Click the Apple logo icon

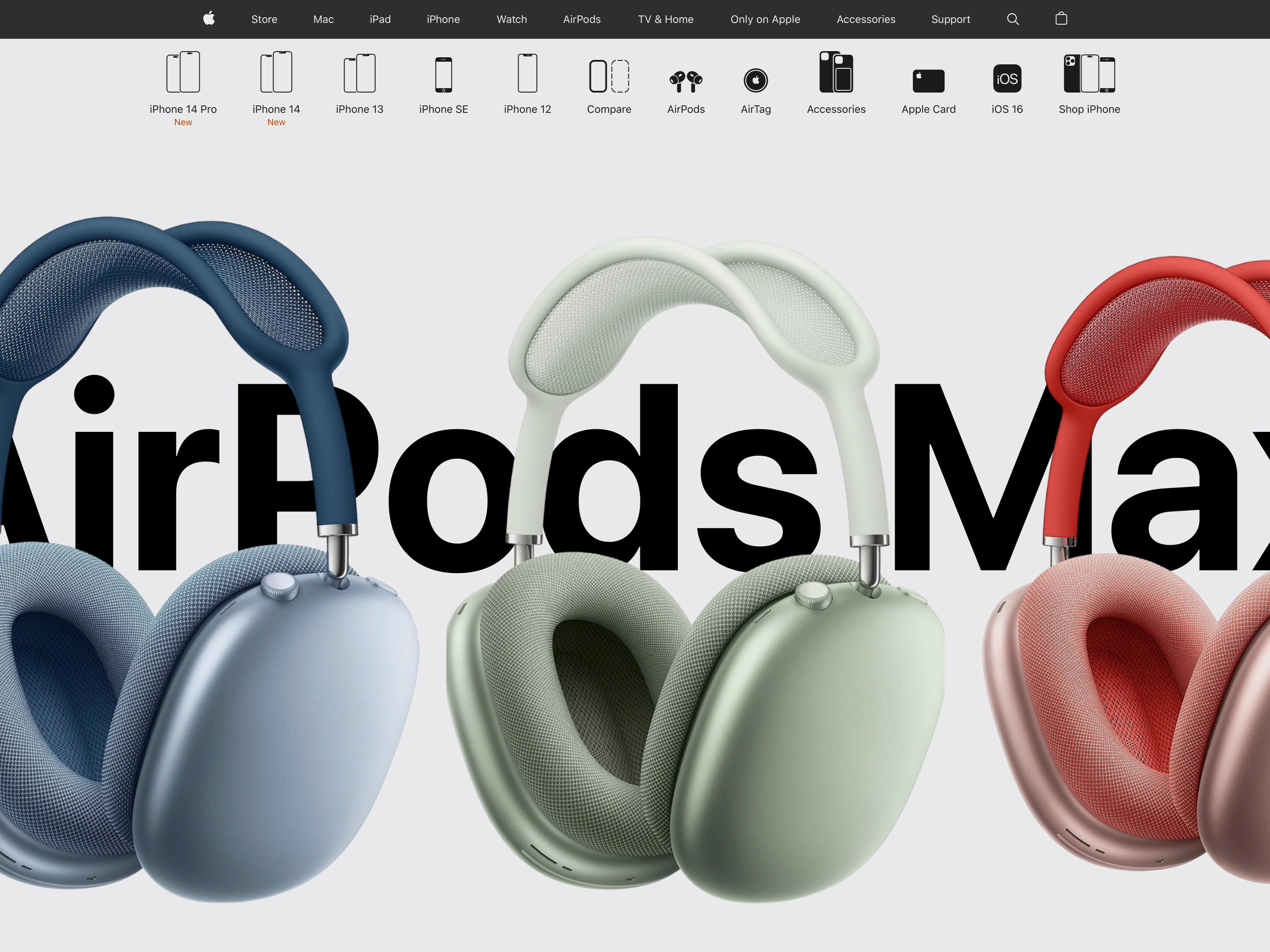coord(209,19)
